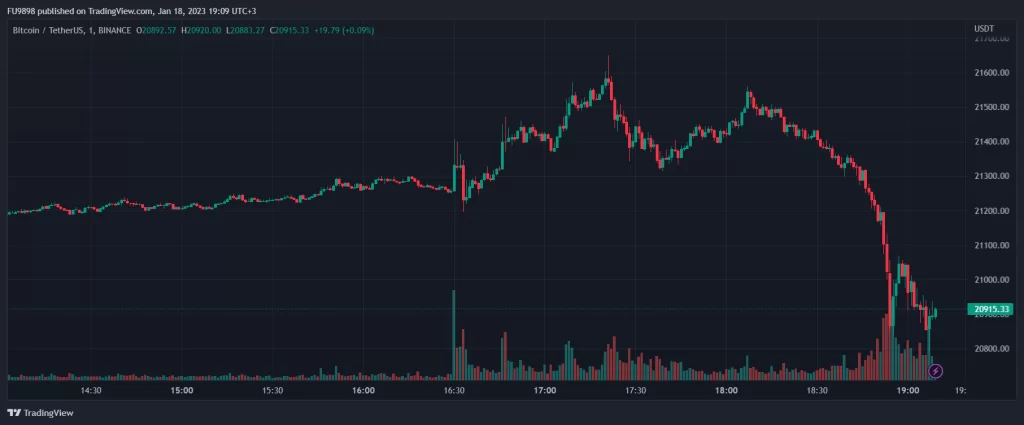Click the green 20915.33 current price label
The image size is (1024, 425).
(x=990, y=310)
